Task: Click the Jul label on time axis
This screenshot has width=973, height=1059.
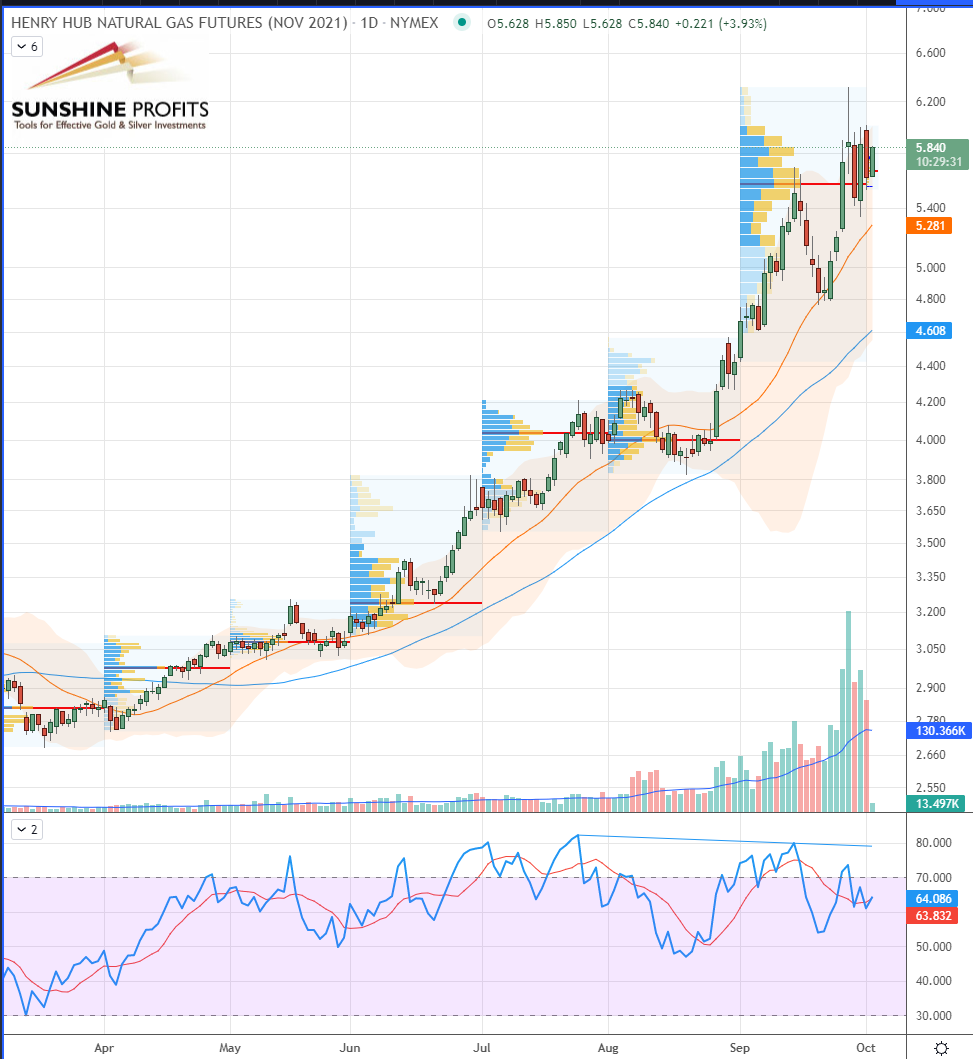Action: [481, 1048]
